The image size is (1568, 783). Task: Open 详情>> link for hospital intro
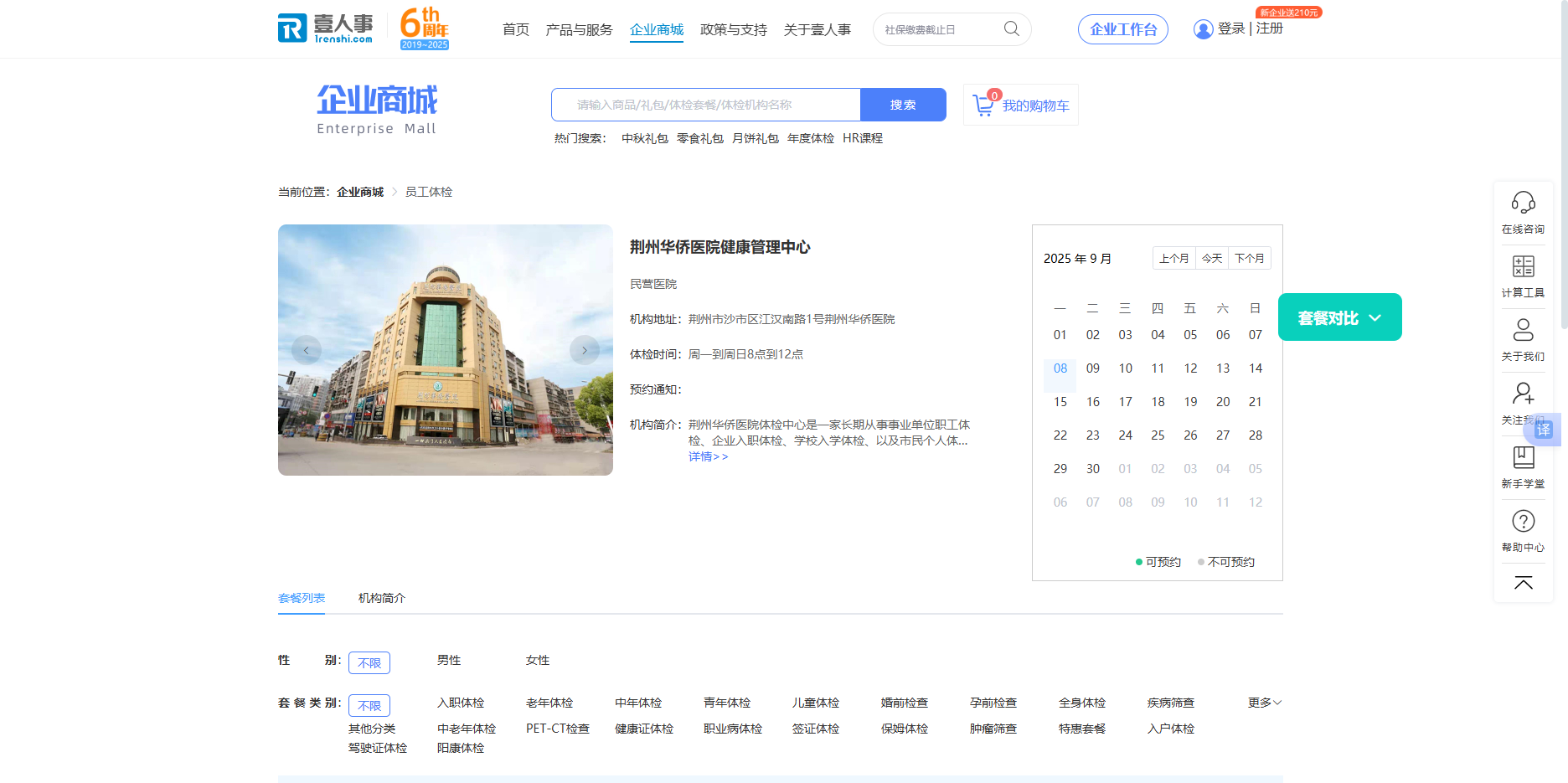709,456
